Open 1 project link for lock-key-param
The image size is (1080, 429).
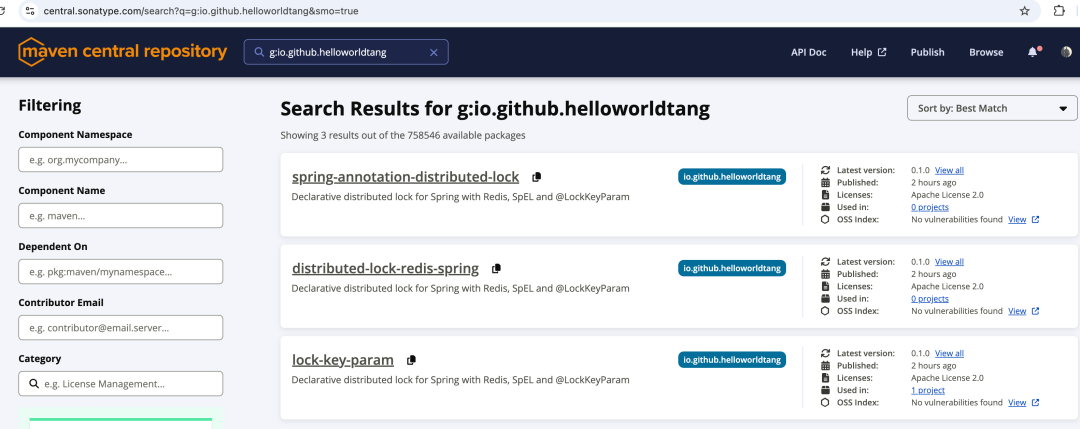tap(928, 390)
